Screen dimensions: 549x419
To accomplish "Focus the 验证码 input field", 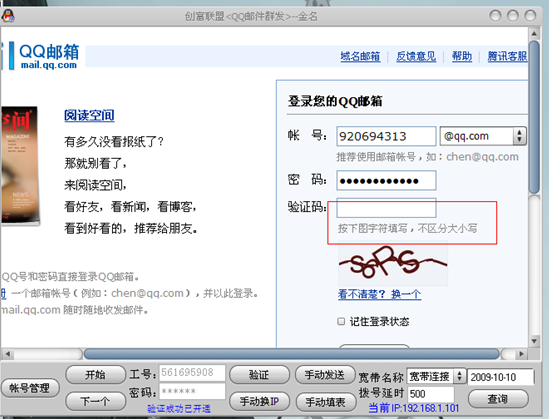I will (386, 208).
